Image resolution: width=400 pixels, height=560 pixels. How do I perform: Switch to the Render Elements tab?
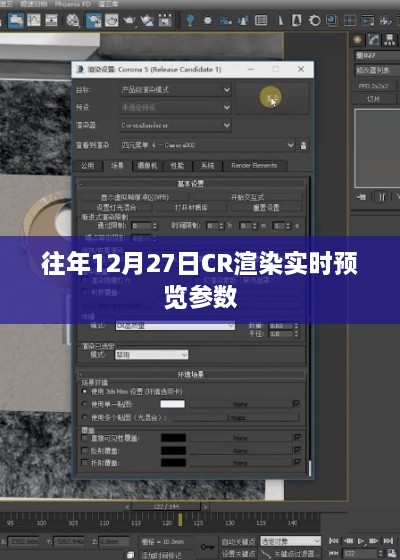pyautogui.click(x=254, y=165)
